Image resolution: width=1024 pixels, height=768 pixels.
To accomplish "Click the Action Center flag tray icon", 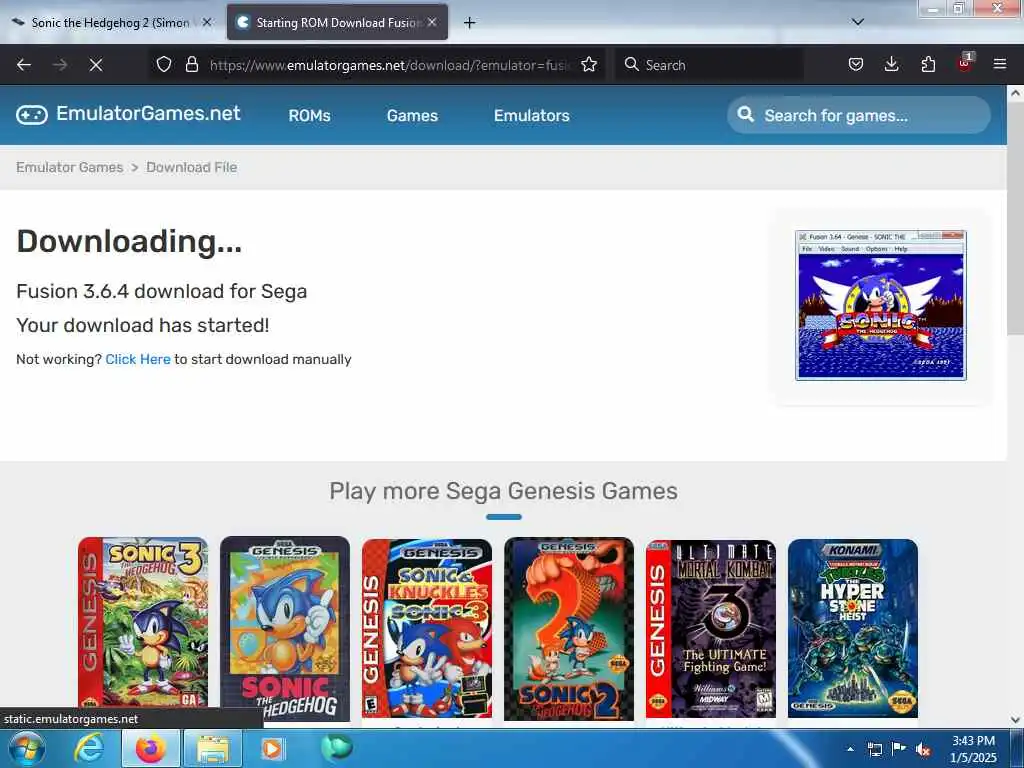I will pyautogui.click(x=899, y=749).
